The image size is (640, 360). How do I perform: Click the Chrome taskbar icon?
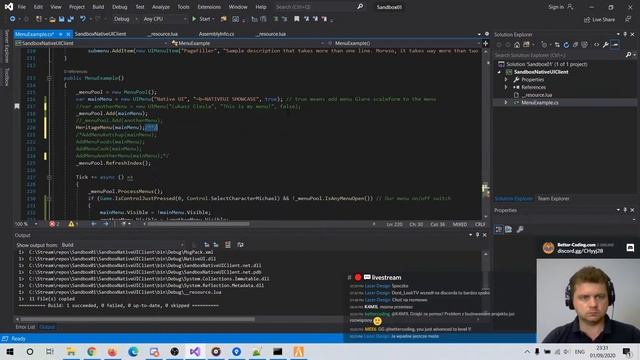point(91,351)
